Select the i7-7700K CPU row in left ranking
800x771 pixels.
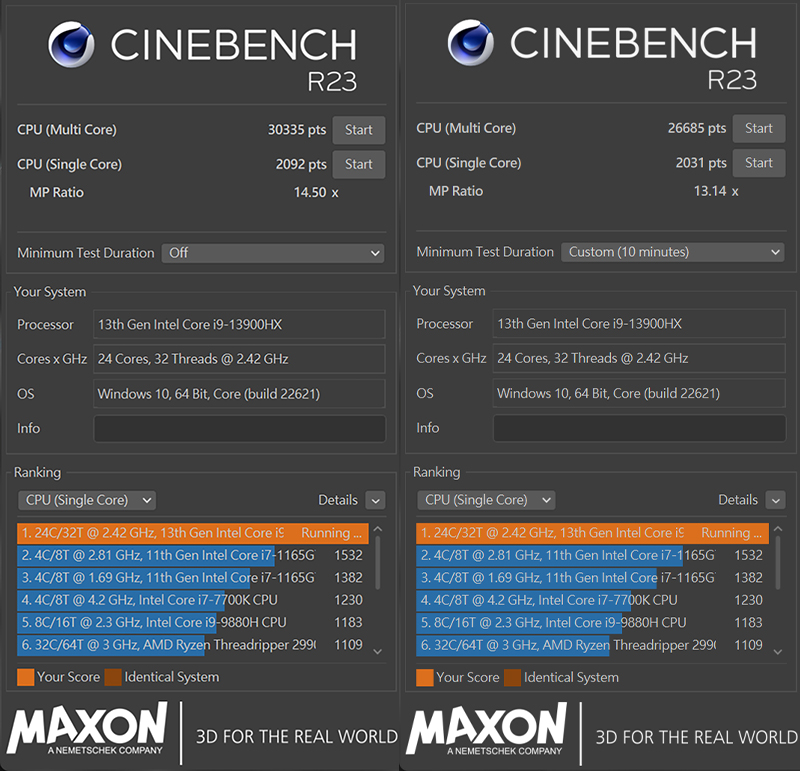[x=193, y=601]
